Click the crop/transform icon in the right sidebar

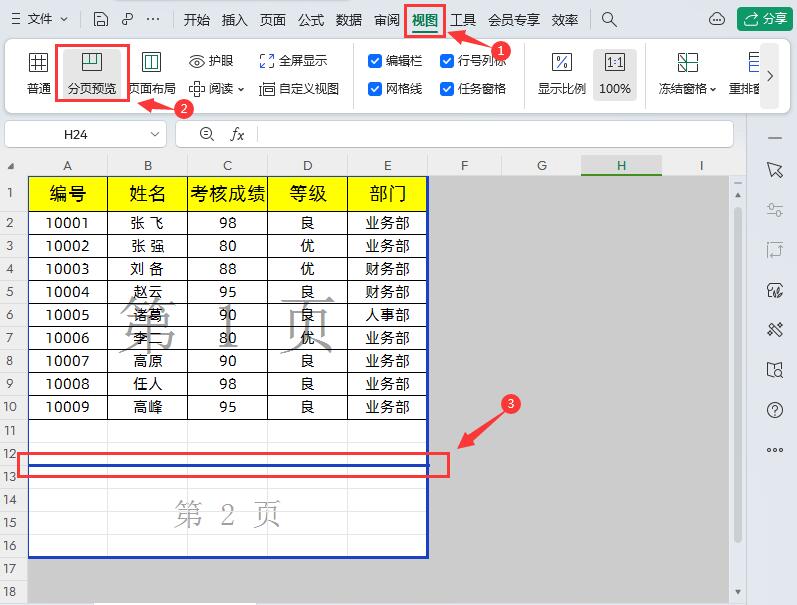click(x=775, y=250)
